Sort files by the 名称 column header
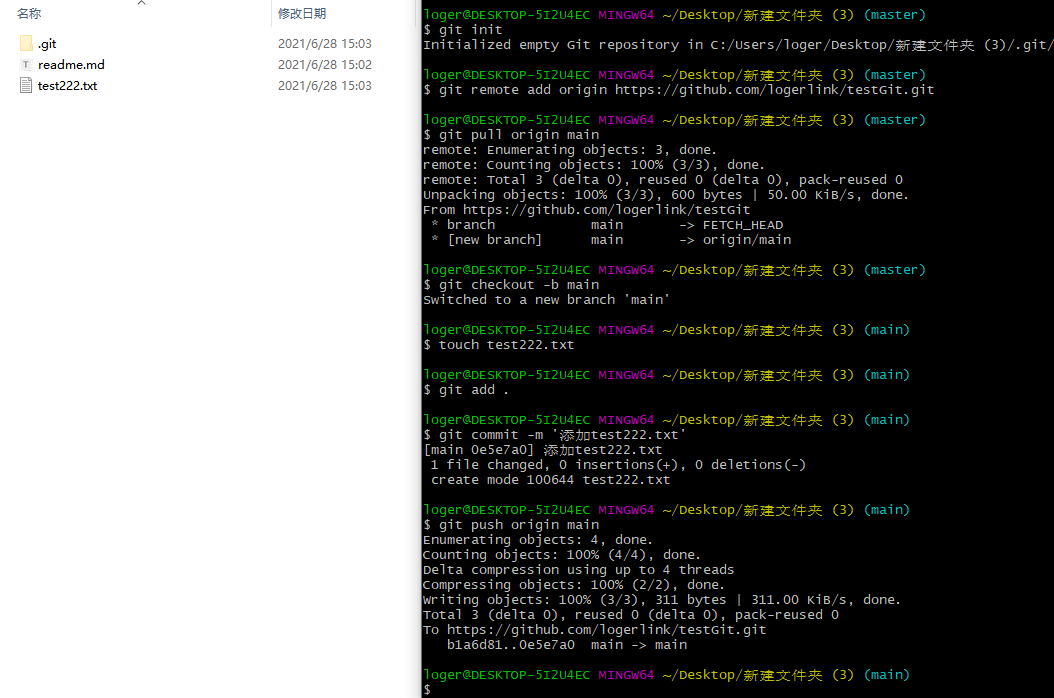This screenshot has width=1054, height=698. [29, 13]
